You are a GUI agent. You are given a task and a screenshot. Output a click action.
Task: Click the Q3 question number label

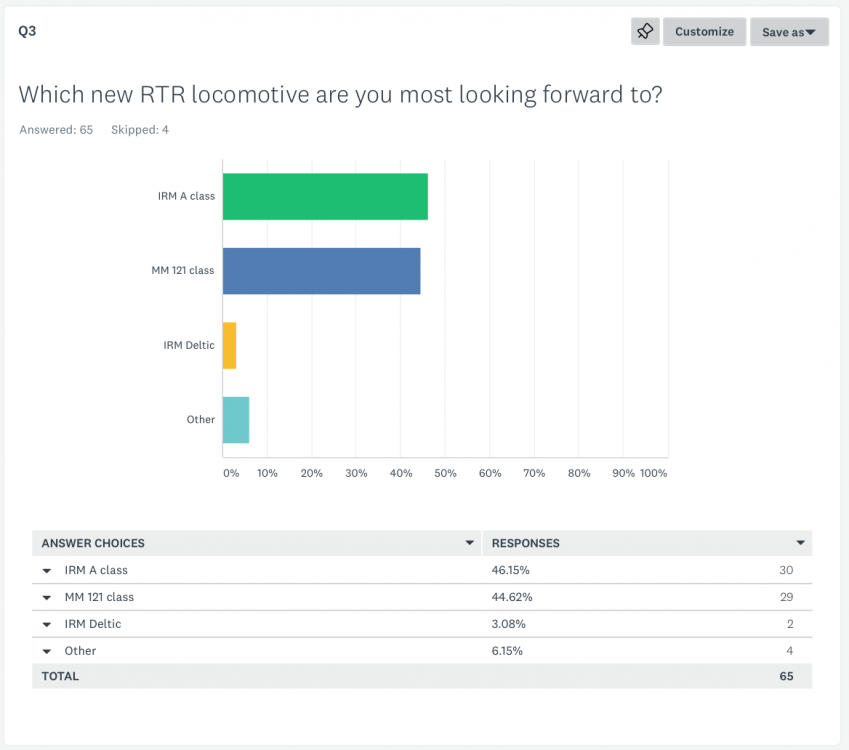(27, 31)
